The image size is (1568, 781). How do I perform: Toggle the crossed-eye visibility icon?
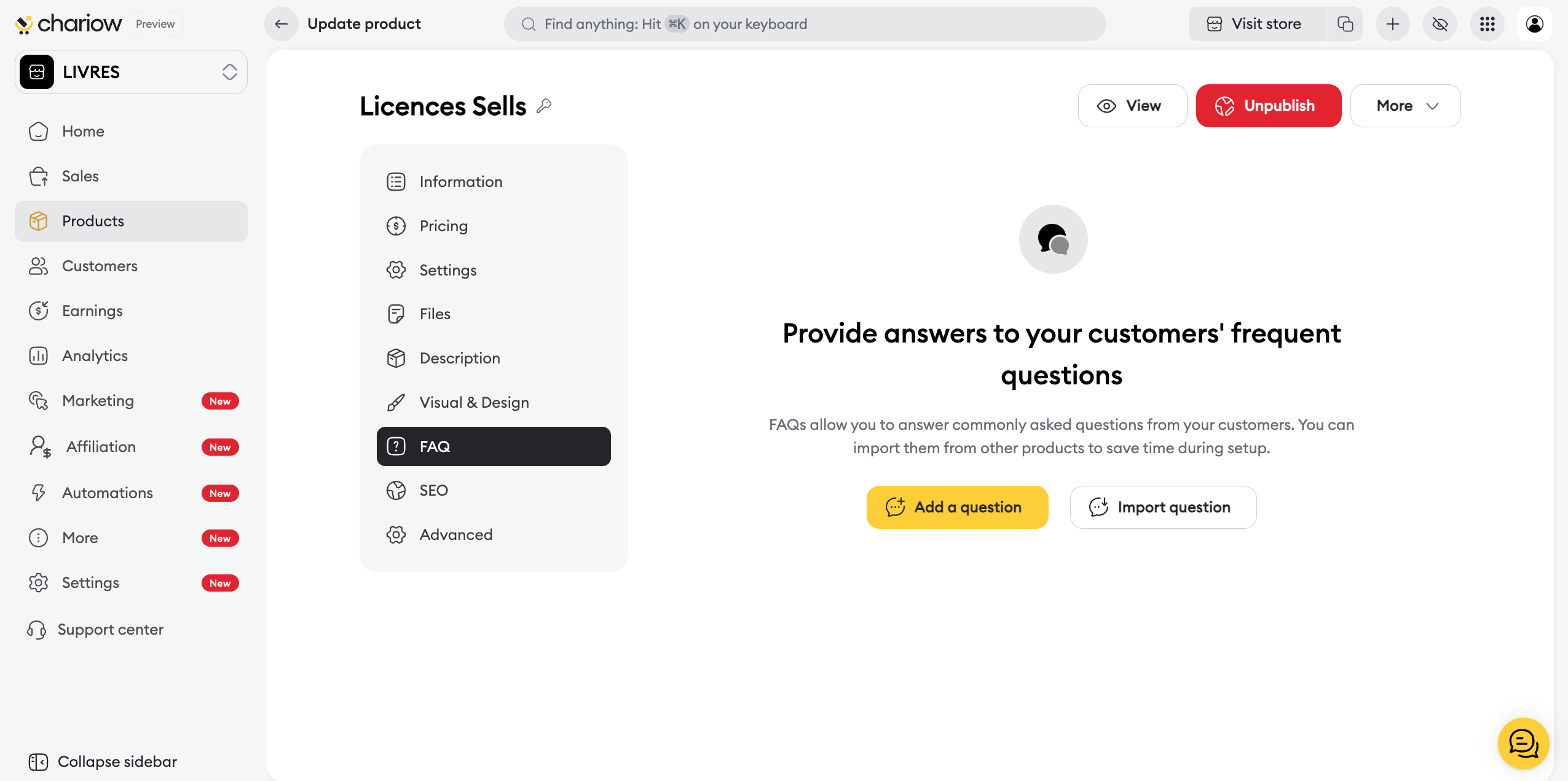(1440, 24)
